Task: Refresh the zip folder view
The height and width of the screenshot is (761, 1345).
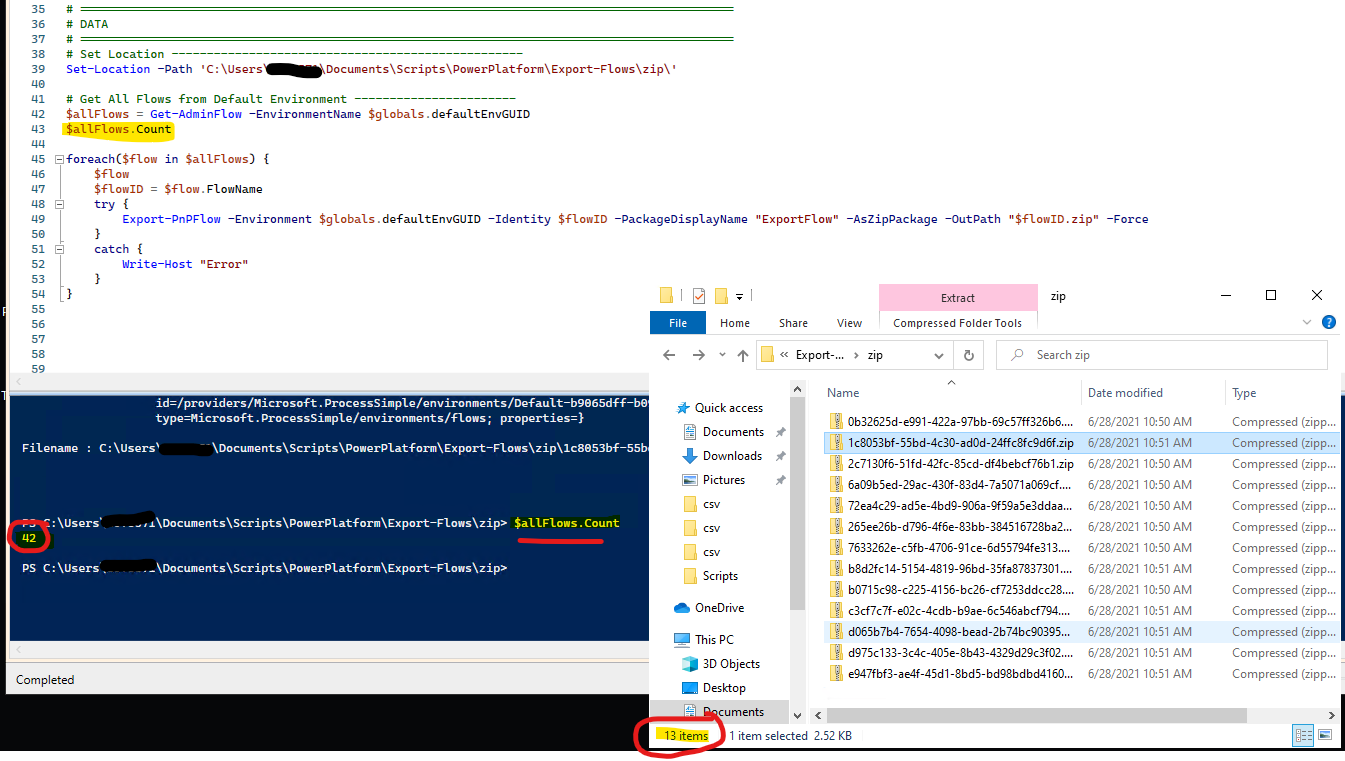Action: click(969, 354)
